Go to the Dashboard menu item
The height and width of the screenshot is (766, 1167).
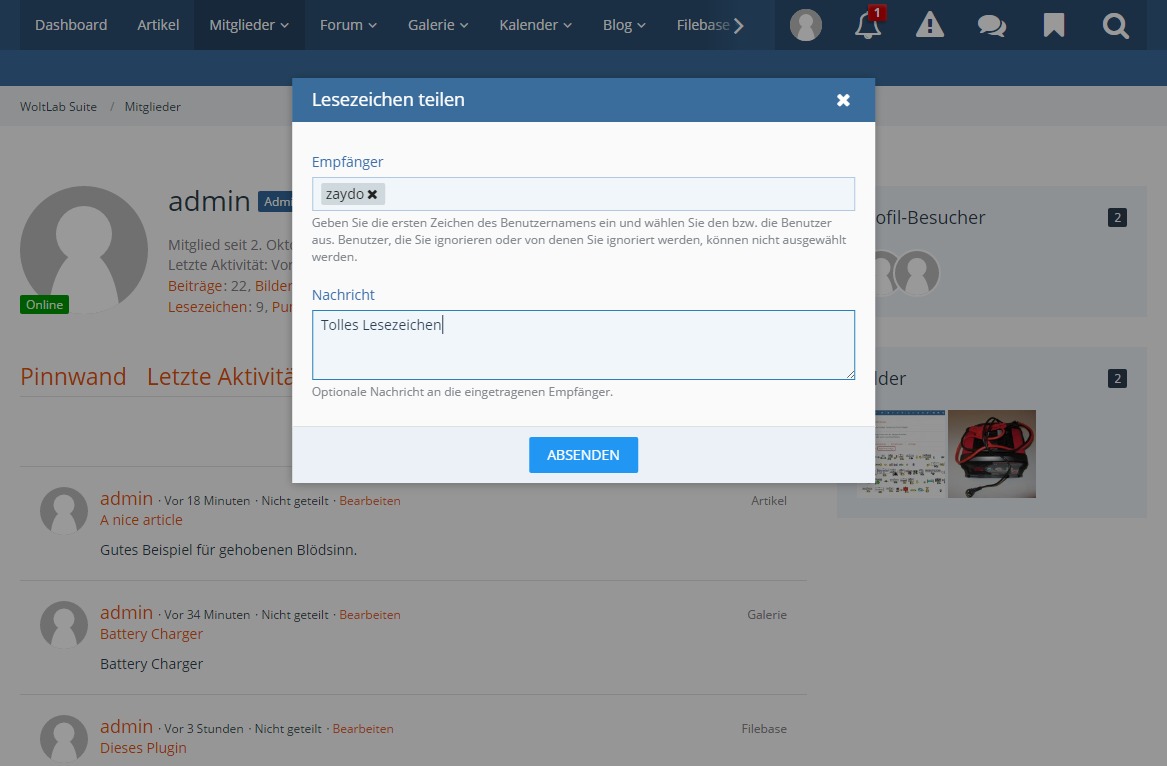click(x=71, y=25)
